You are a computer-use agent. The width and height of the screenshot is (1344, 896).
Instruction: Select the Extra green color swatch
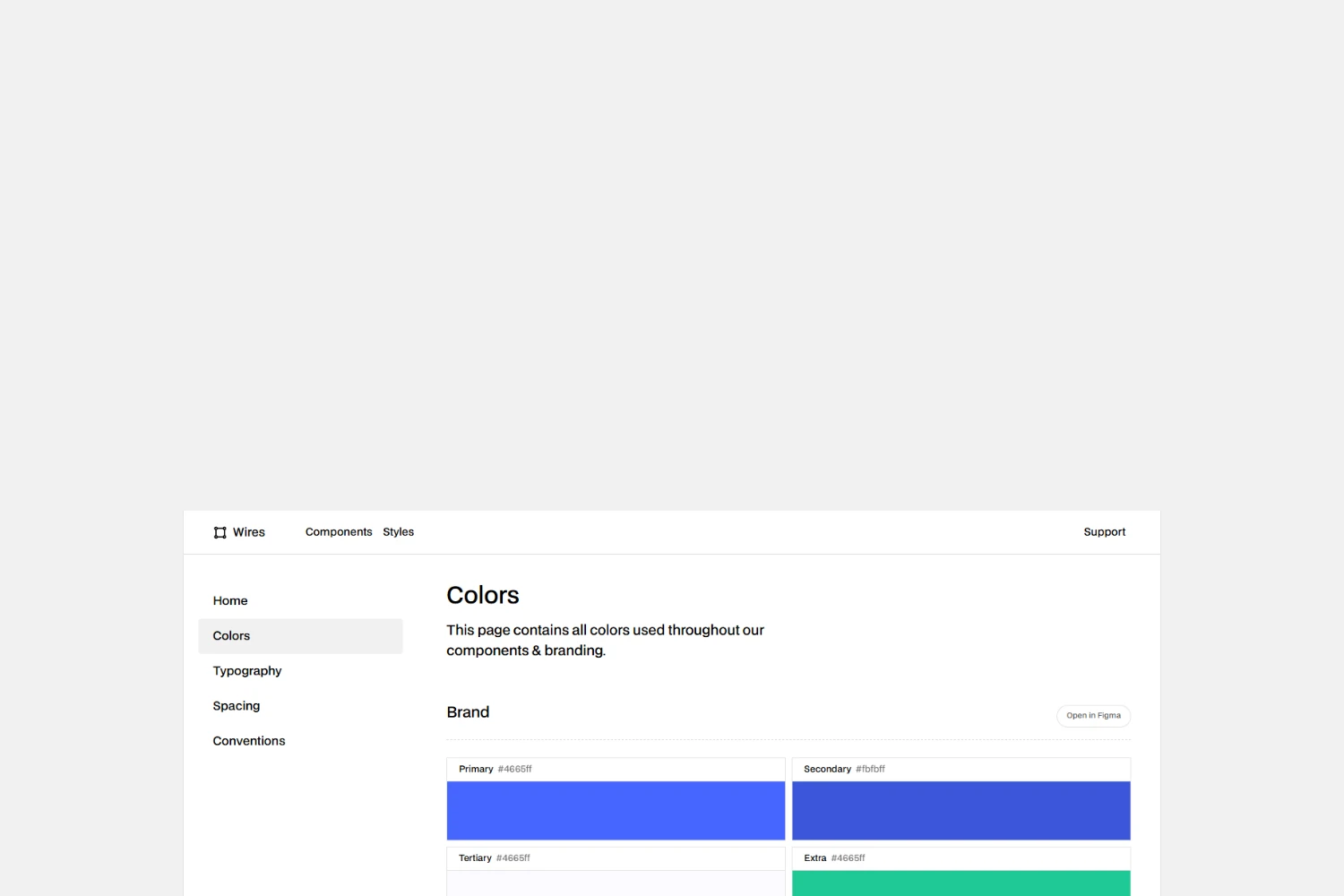point(961,885)
